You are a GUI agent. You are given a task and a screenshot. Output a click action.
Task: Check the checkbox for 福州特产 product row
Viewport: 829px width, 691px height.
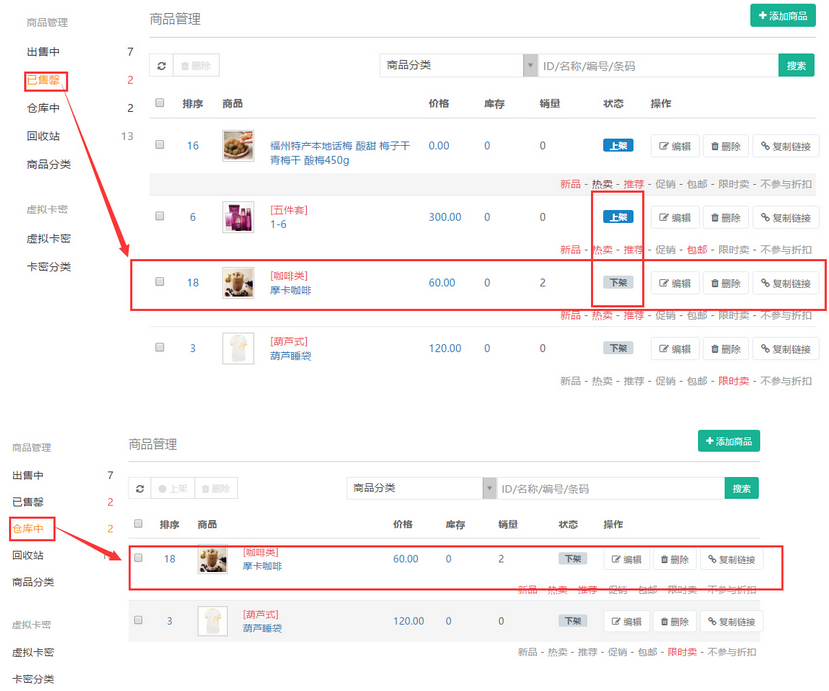(160, 145)
